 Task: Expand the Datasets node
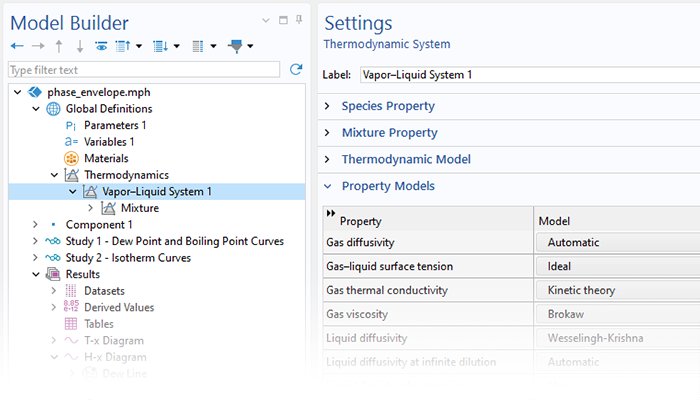pyautogui.click(x=54, y=291)
